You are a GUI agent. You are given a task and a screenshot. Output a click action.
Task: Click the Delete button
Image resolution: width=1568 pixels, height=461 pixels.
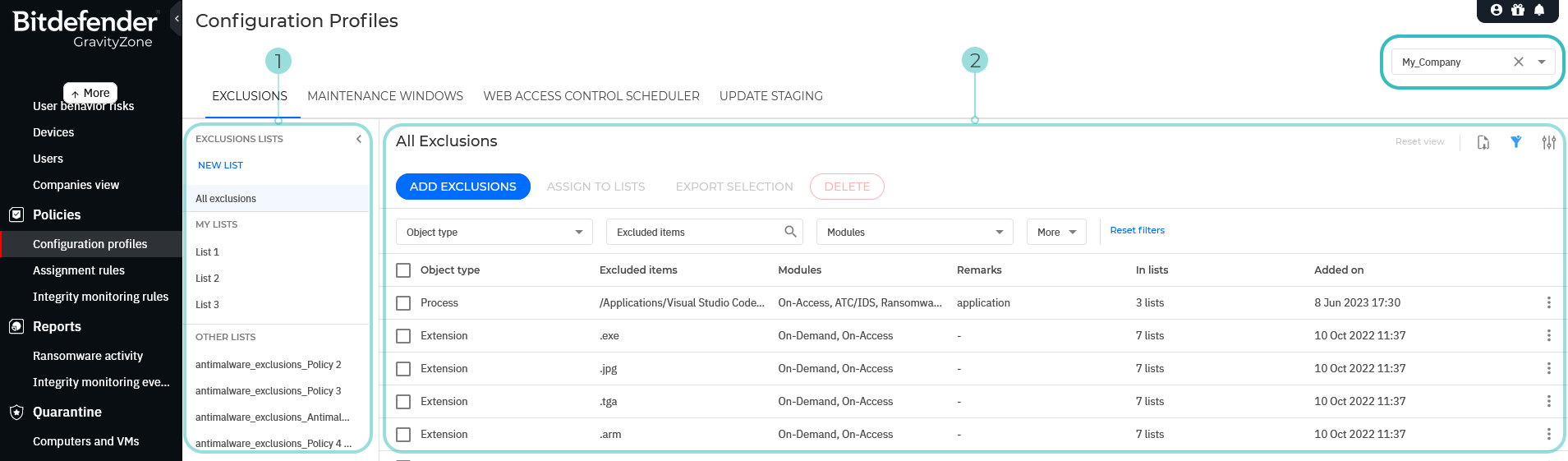coord(847,187)
